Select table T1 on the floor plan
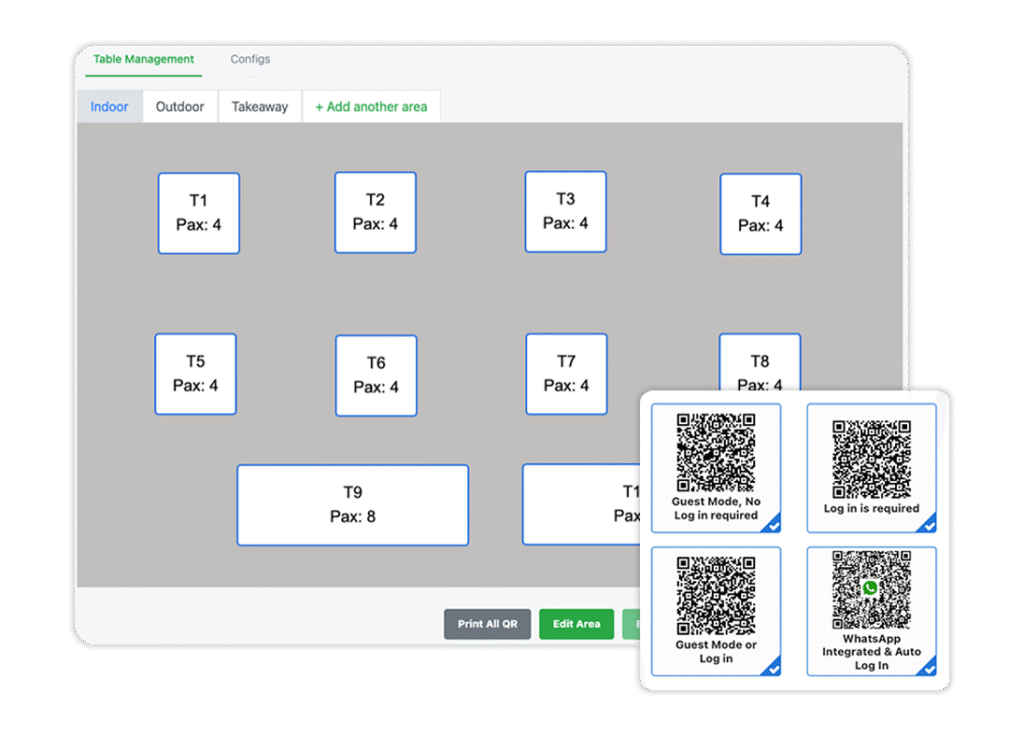The image size is (1024, 736). (x=198, y=213)
